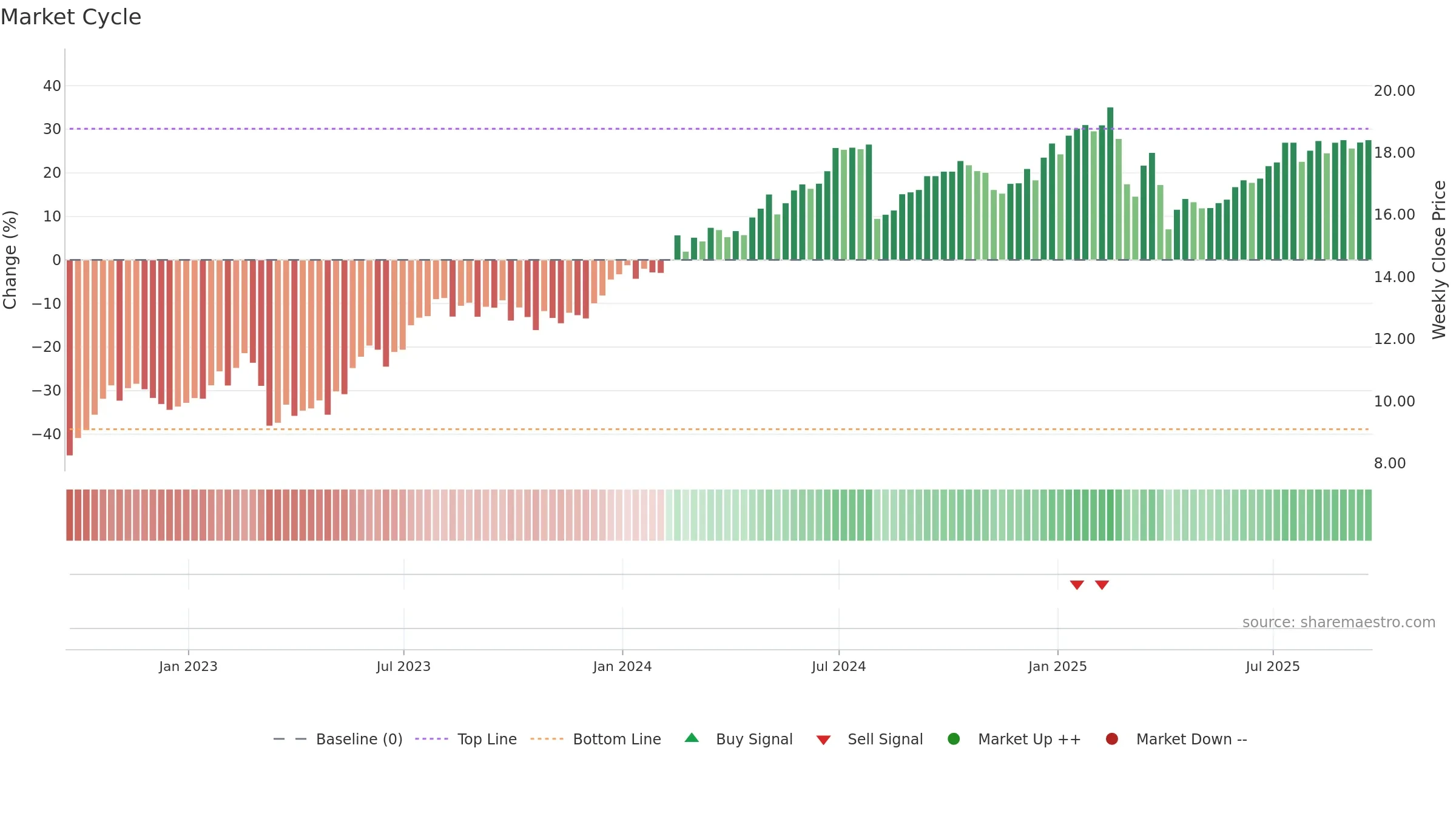Screen dimensions: 1456x819
Task: Click the 18.00 price axis label
Action: [x=1394, y=152]
